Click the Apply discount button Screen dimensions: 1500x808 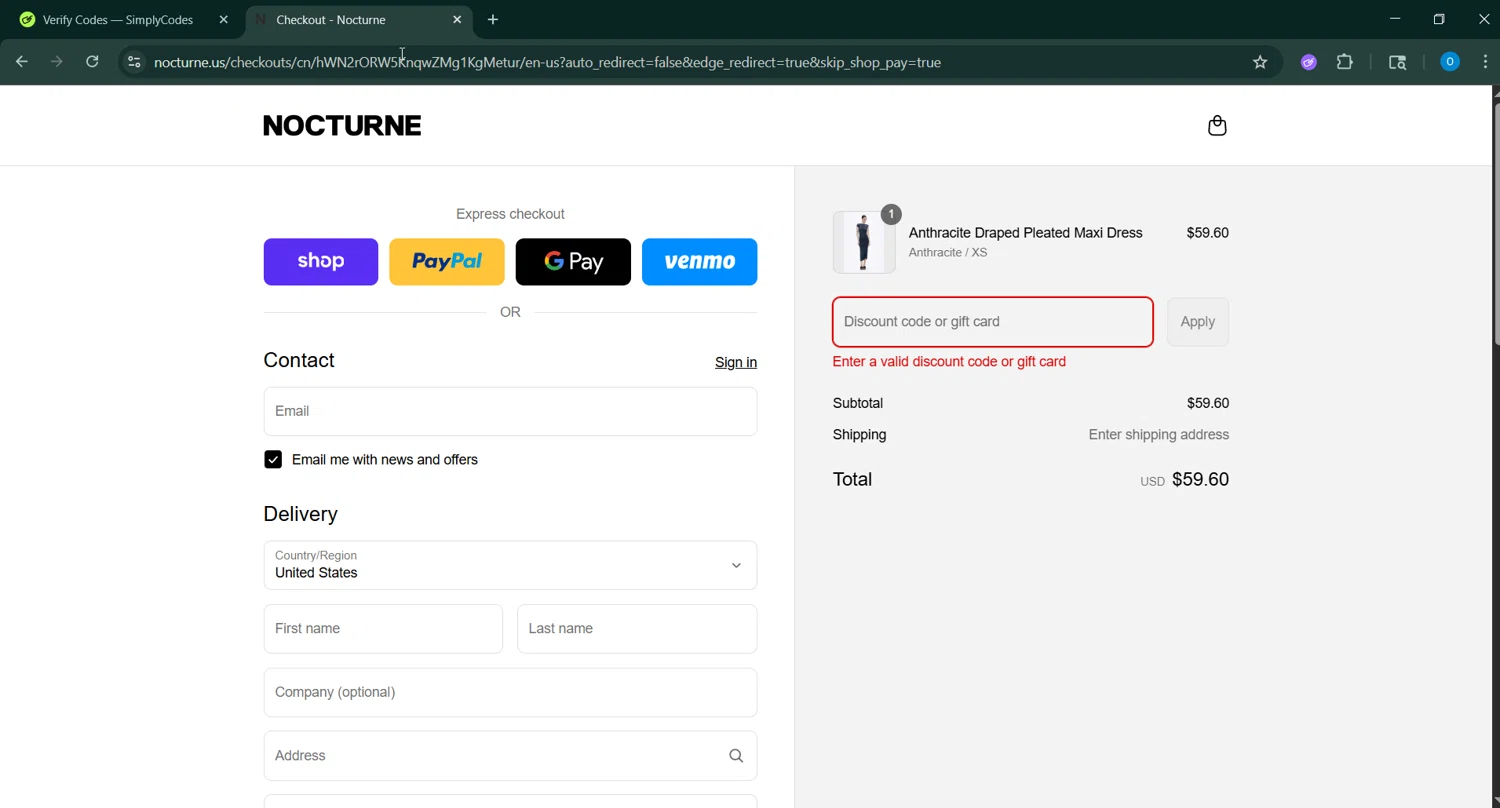1198,322
